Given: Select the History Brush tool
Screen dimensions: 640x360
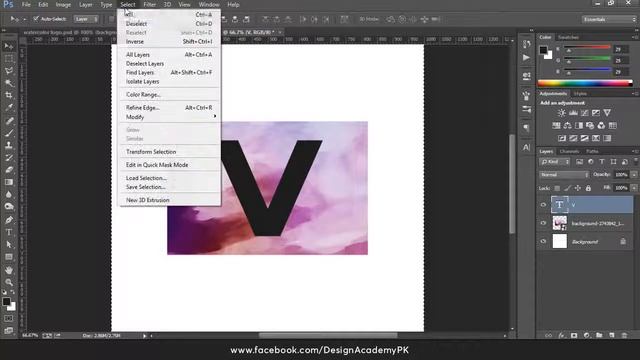Looking at the screenshot, I should 9,158.
